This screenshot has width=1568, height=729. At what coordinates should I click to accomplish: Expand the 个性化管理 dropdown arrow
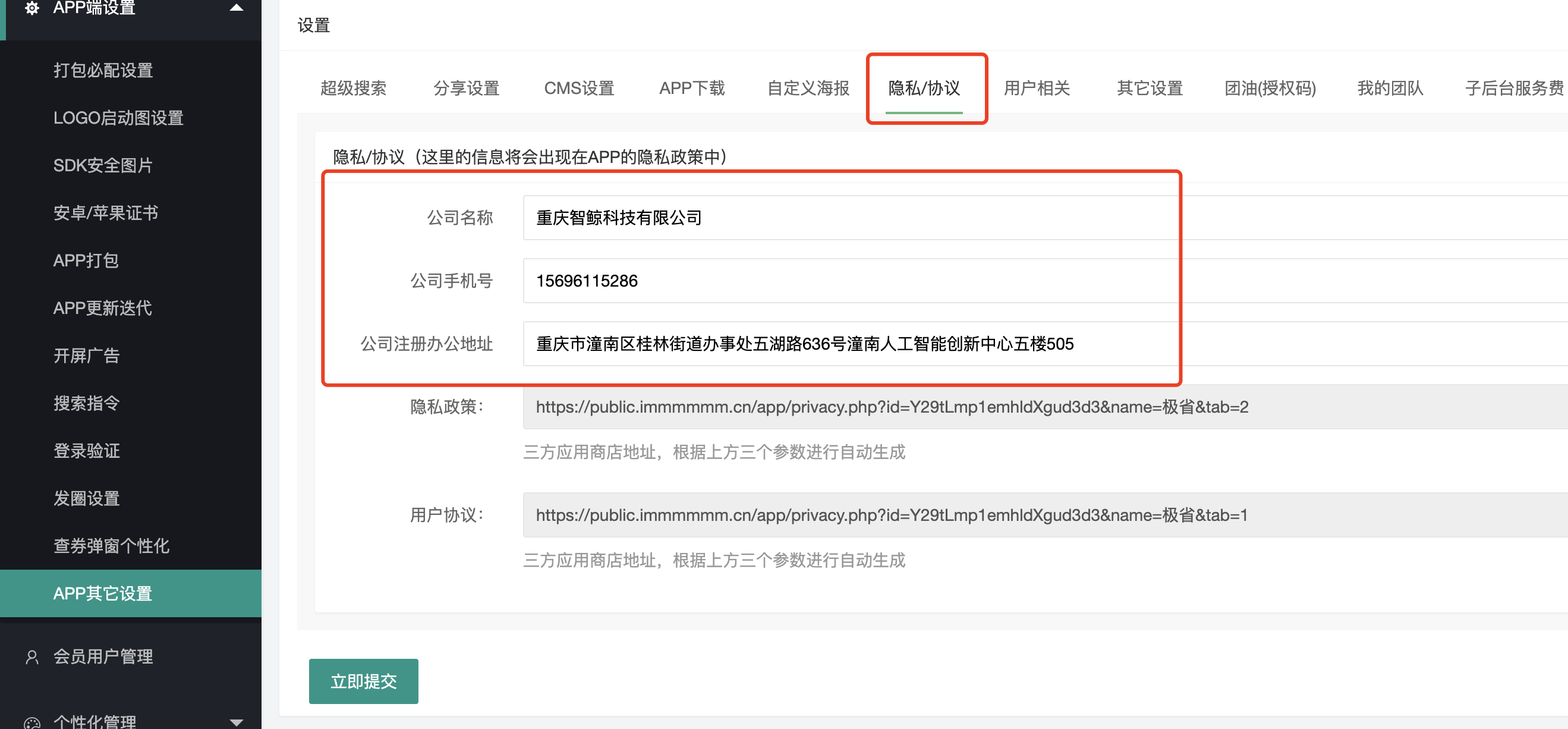coord(236,723)
